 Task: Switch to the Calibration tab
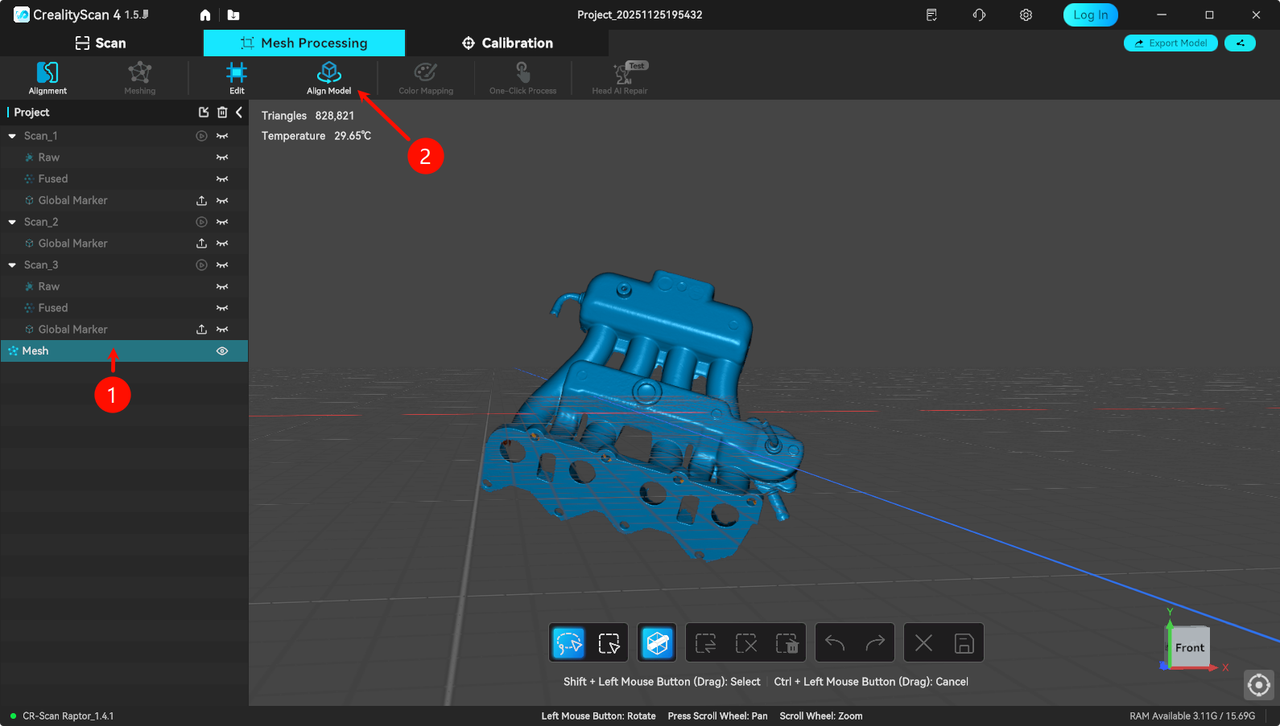pos(508,43)
